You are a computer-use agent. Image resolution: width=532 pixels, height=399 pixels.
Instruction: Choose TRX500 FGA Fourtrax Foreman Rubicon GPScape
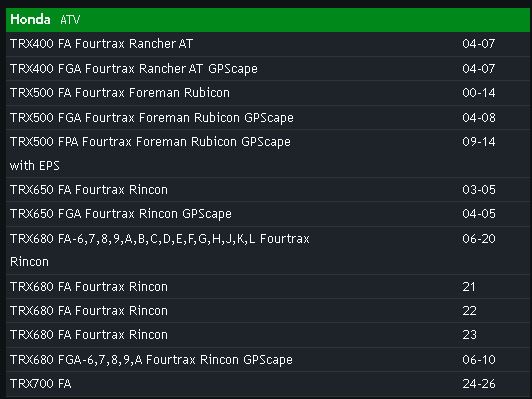click(268, 117)
